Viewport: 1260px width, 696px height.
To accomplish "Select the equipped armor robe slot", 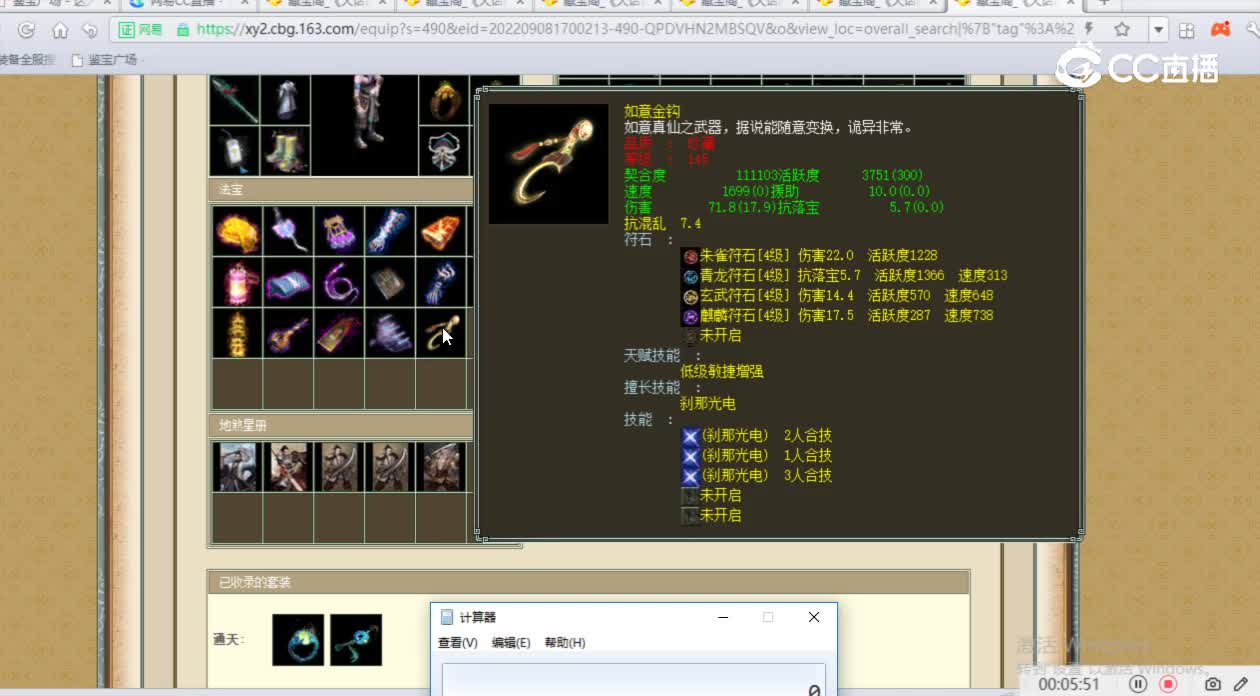I will point(285,100).
